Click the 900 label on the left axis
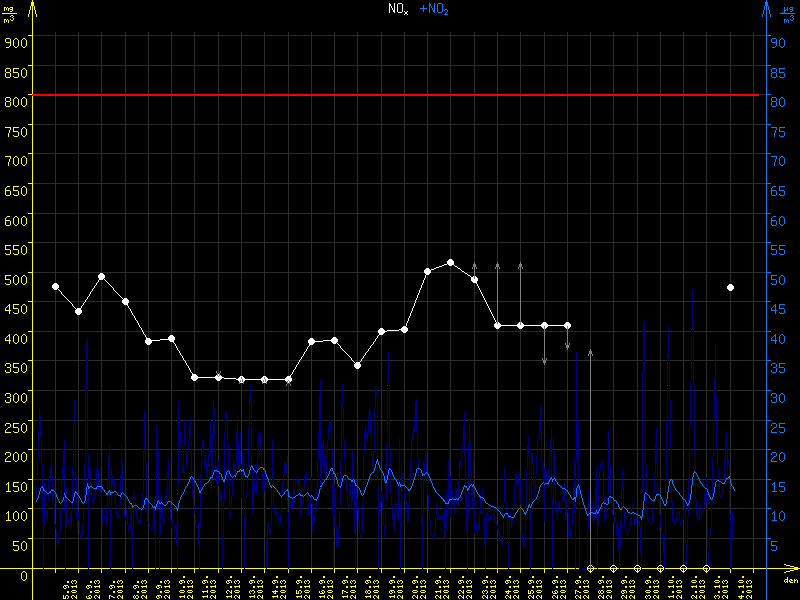800x600 pixels. pos(15,42)
